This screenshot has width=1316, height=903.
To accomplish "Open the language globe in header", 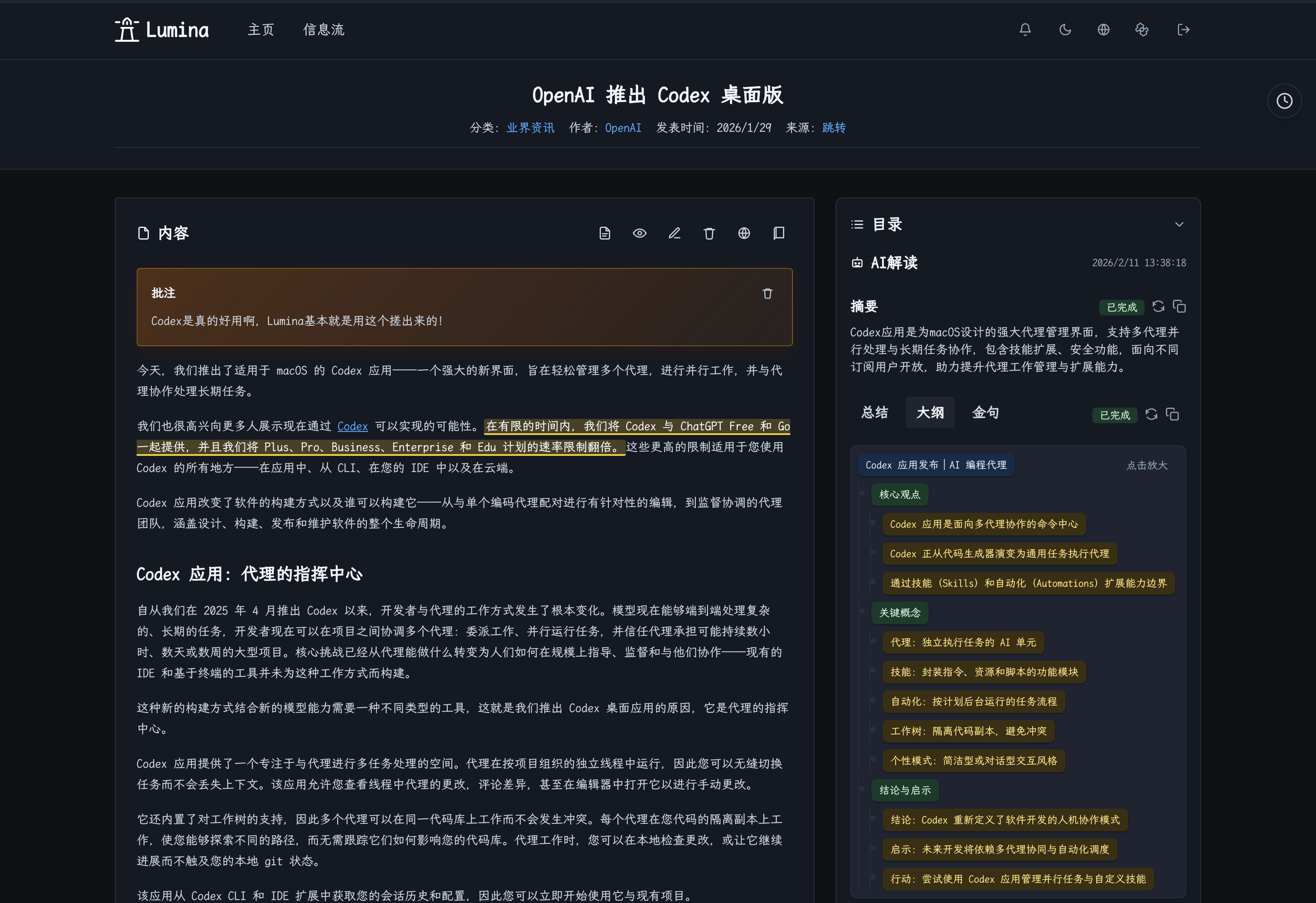I will (x=1103, y=30).
